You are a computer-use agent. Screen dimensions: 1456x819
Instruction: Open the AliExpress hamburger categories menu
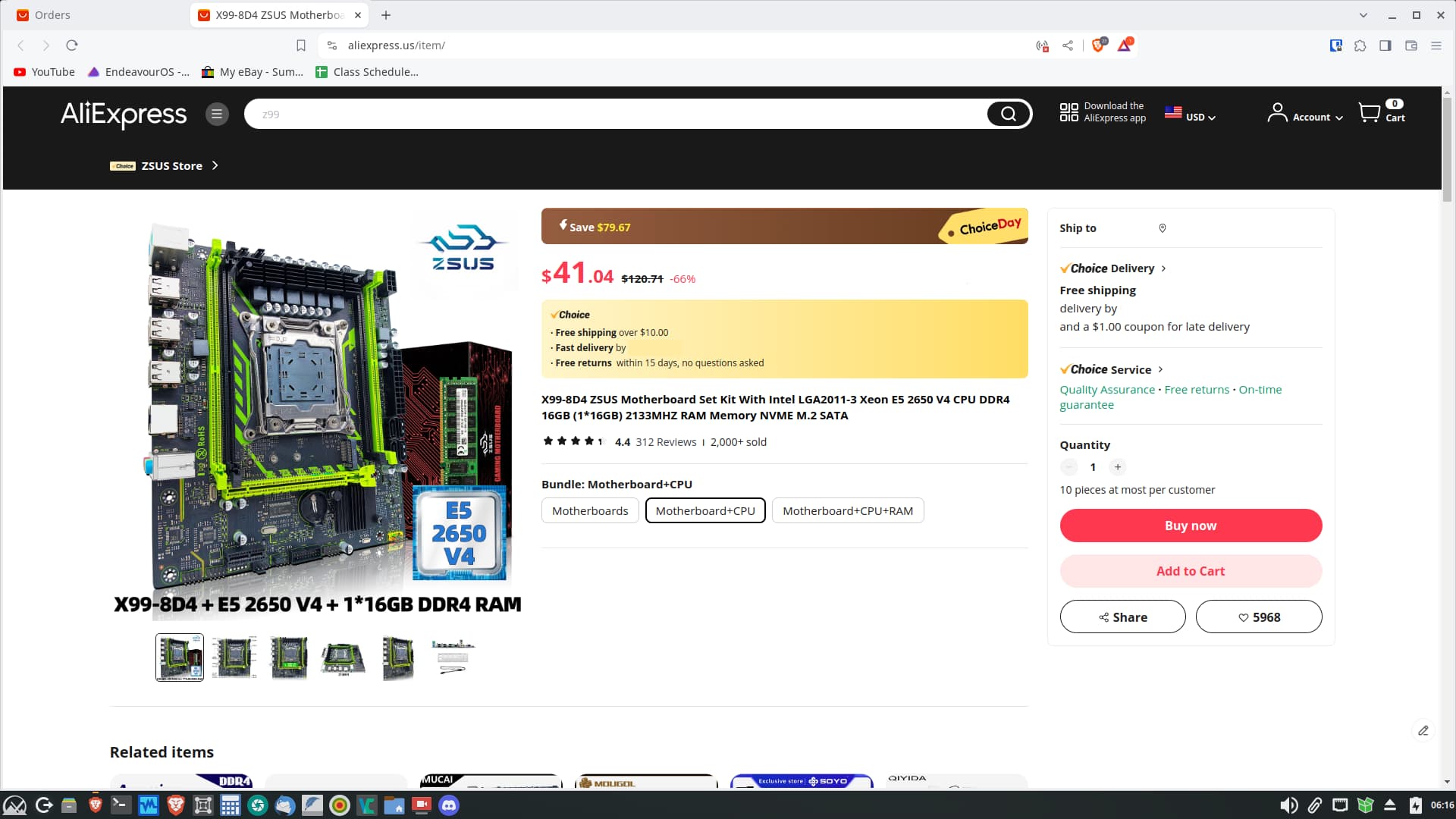click(217, 114)
